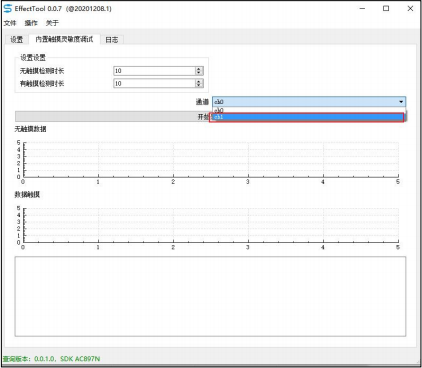Open the 文件 menu
This screenshot has height=368, width=422.
pyautogui.click(x=10, y=23)
